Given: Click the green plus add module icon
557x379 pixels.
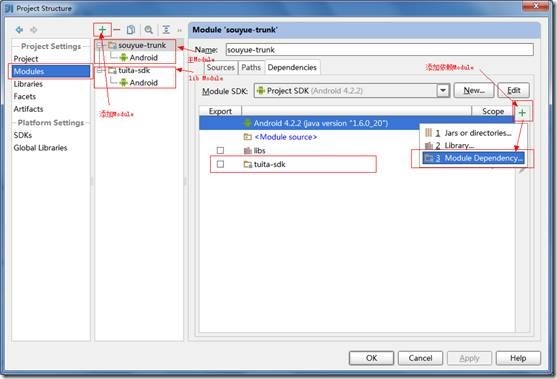Looking at the screenshot, I should click(102, 29).
